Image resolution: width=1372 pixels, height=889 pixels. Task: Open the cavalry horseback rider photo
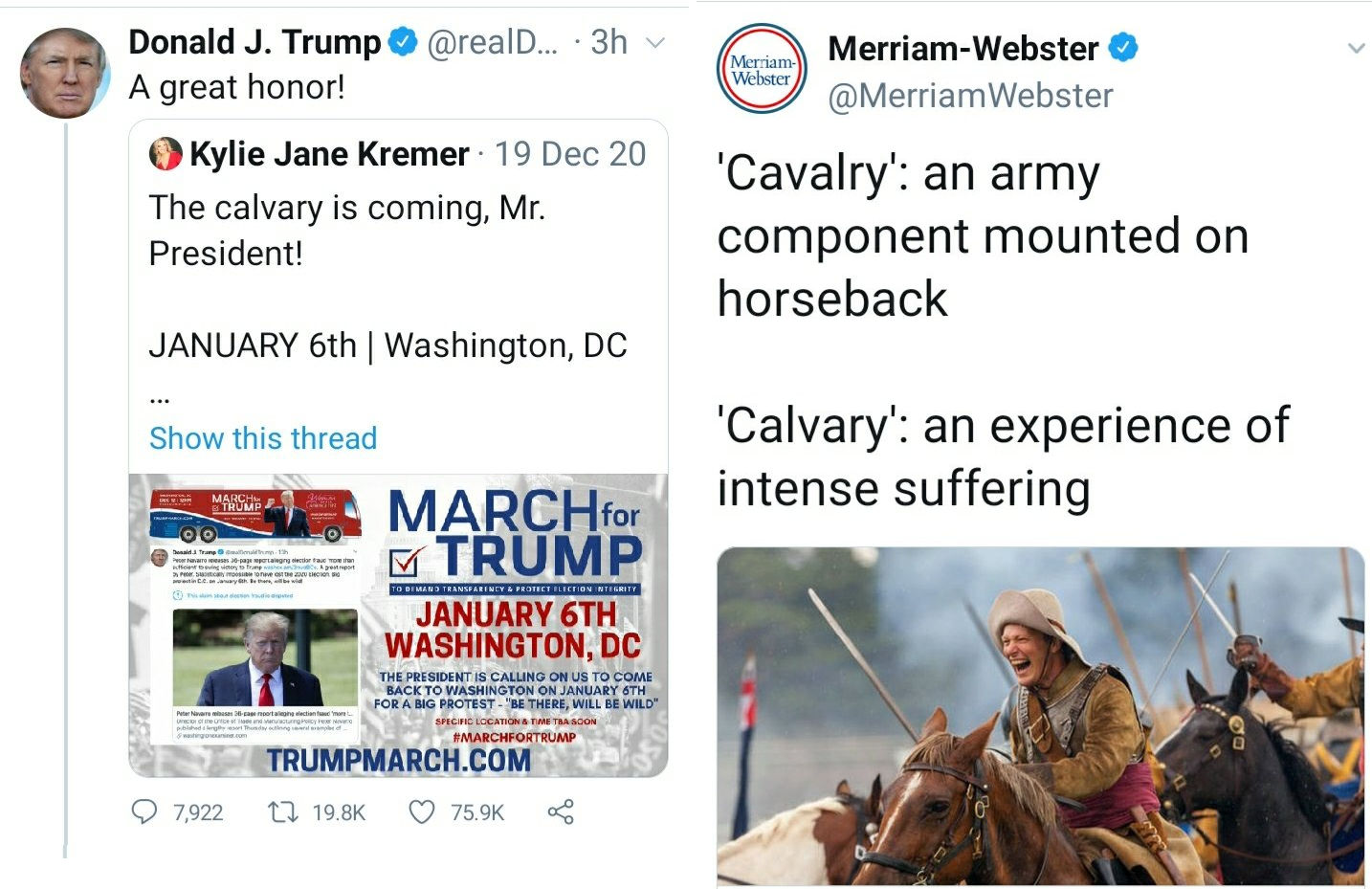[1040, 716]
